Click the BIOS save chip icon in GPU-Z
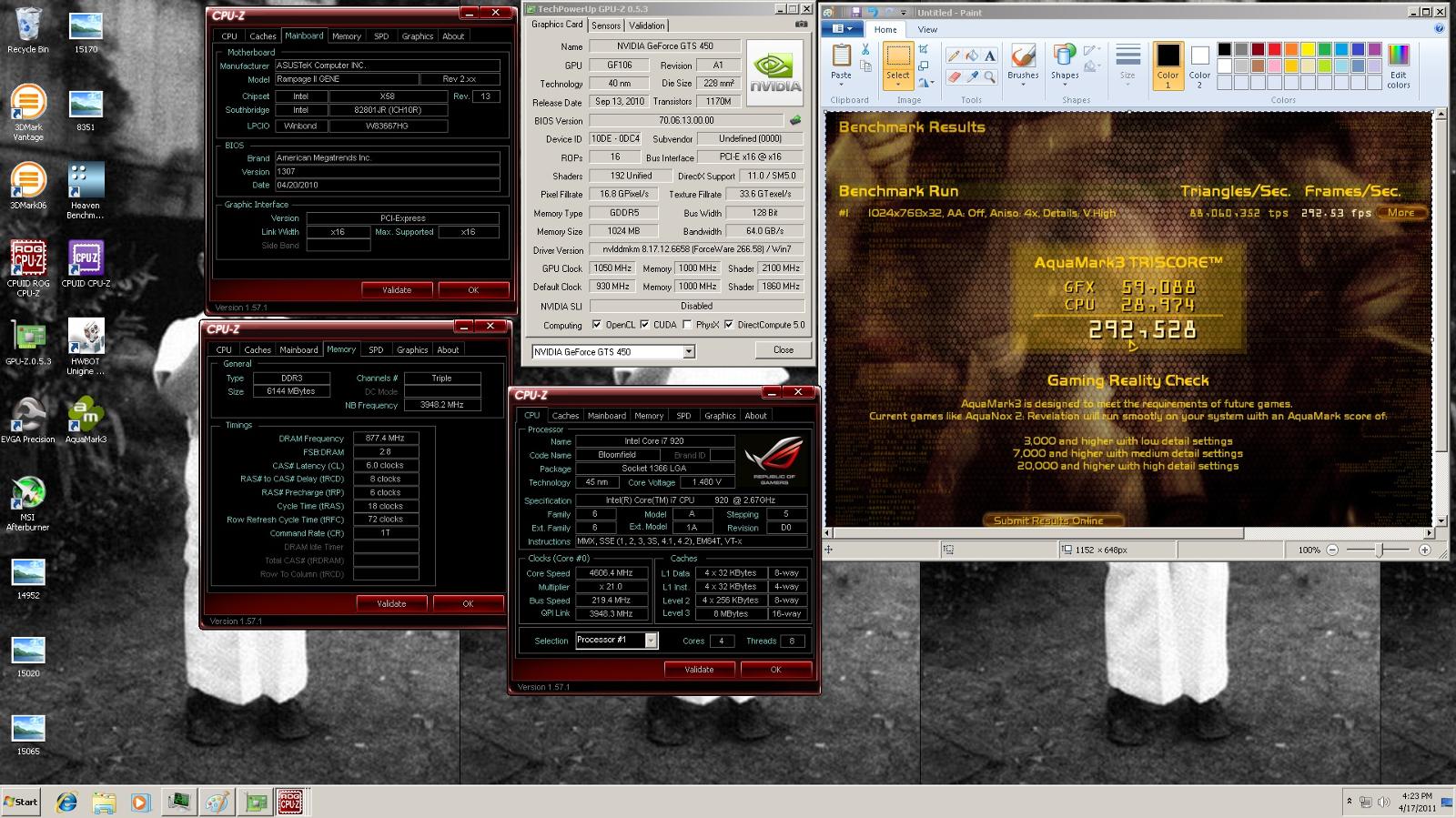 (x=795, y=120)
